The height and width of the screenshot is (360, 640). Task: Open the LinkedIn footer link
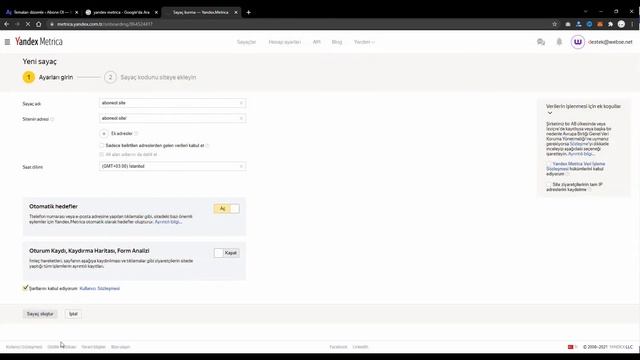tap(360, 347)
